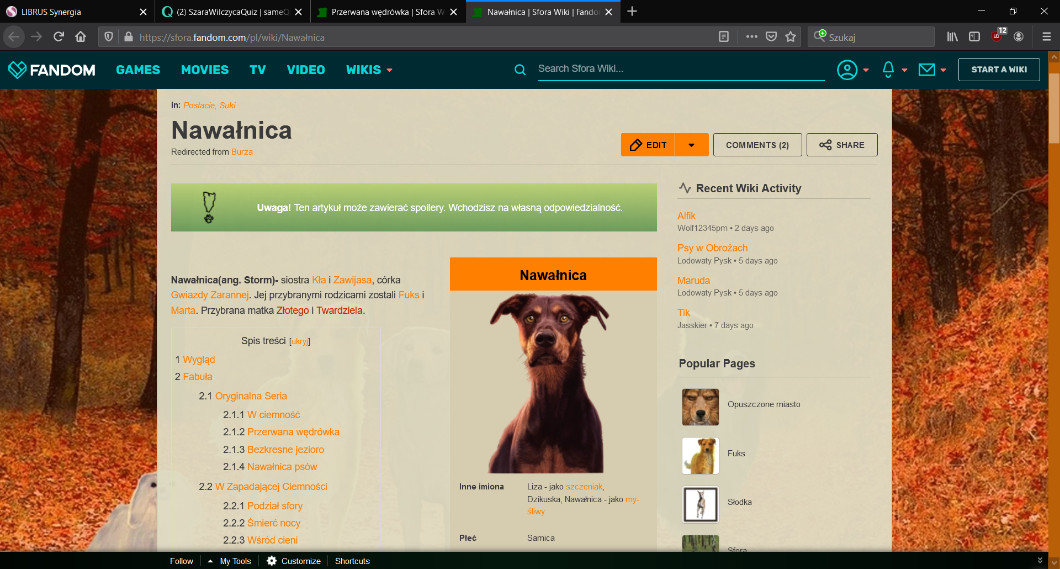Open the Gwiazdy Zarannej link
Viewport: 1060px width, 569px height.
pyautogui.click(x=209, y=295)
